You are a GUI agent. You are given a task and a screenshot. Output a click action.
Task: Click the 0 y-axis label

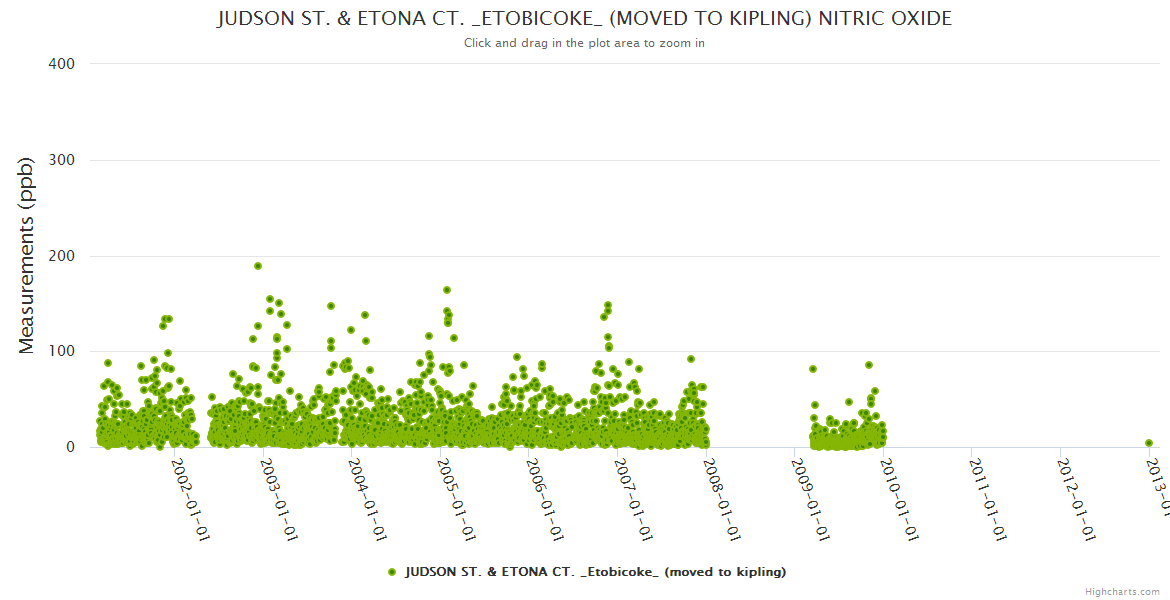[70, 447]
